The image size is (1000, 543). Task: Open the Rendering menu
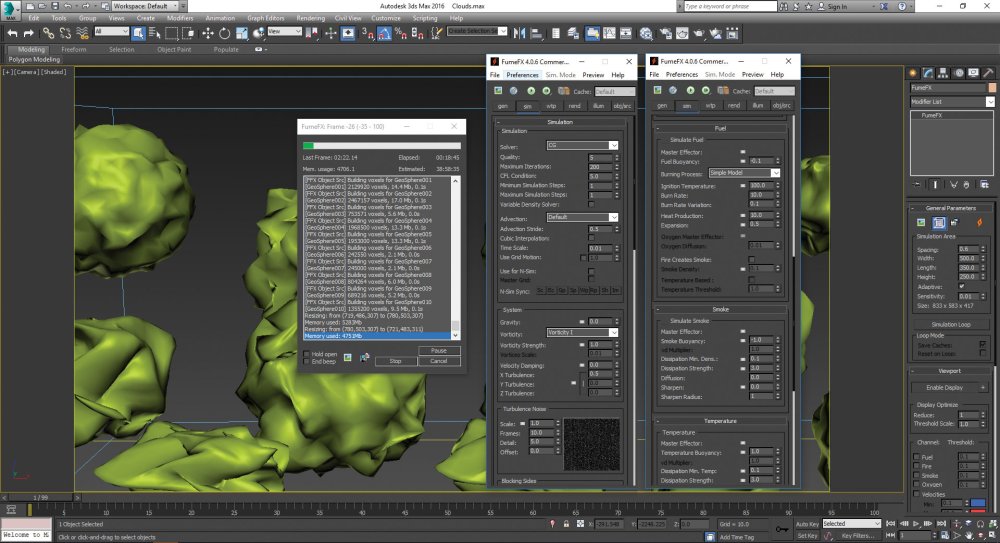point(311,19)
